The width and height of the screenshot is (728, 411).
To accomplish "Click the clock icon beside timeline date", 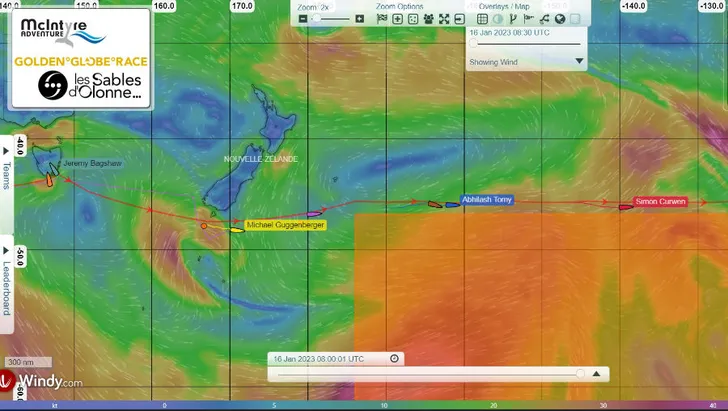I will pos(394,358).
